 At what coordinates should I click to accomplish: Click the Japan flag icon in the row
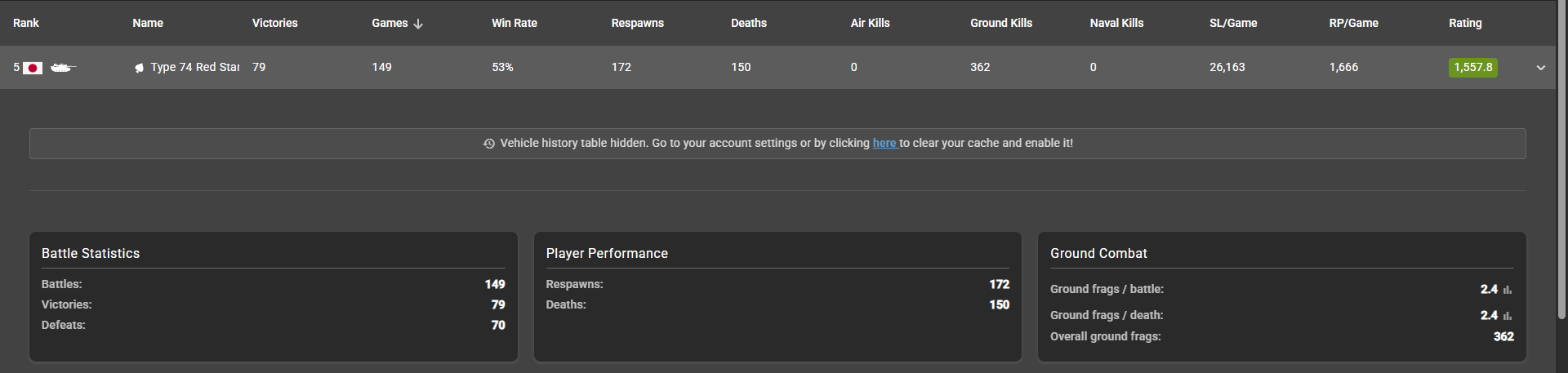[33, 68]
